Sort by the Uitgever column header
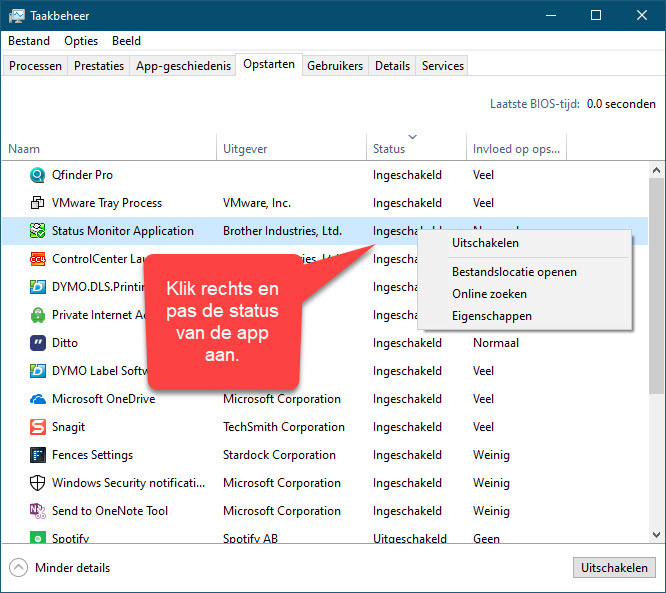The height and width of the screenshot is (593, 666). pyautogui.click(x=291, y=147)
